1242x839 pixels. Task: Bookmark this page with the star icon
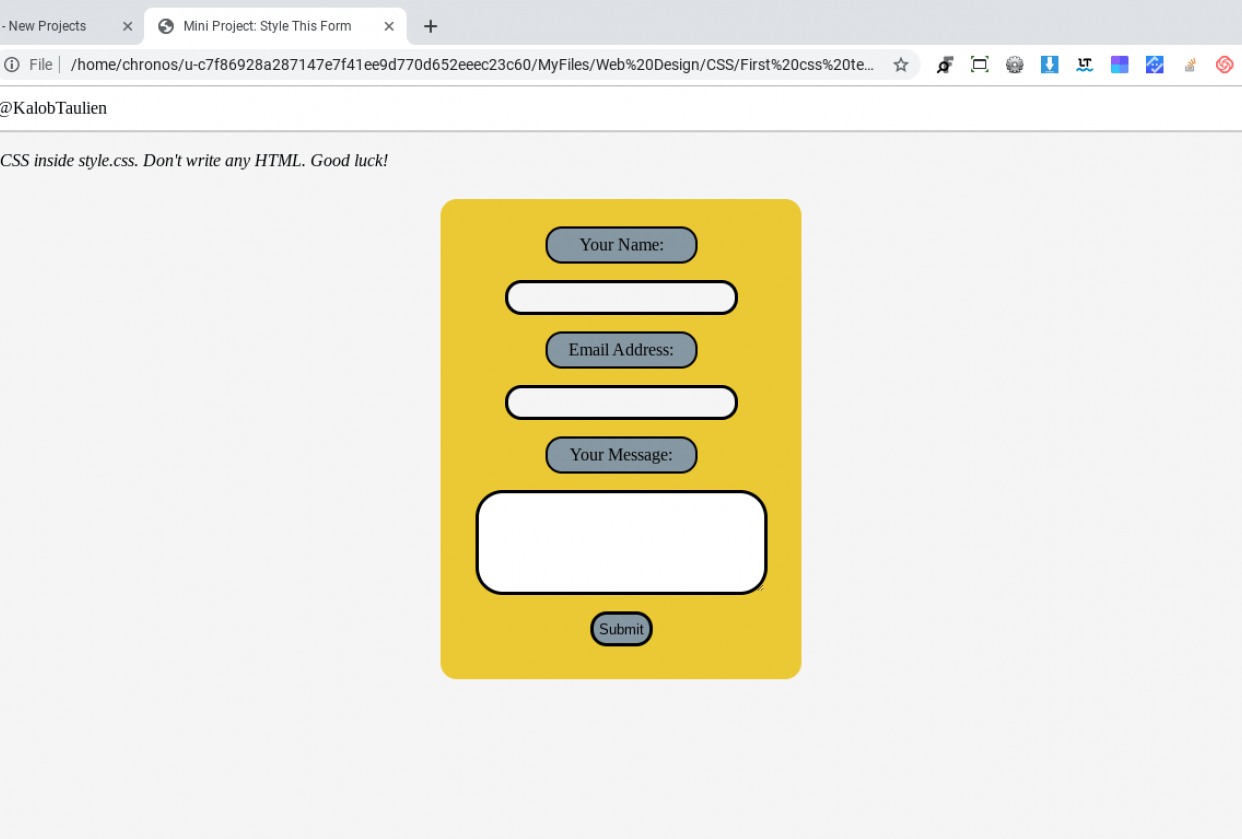click(901, 64)
